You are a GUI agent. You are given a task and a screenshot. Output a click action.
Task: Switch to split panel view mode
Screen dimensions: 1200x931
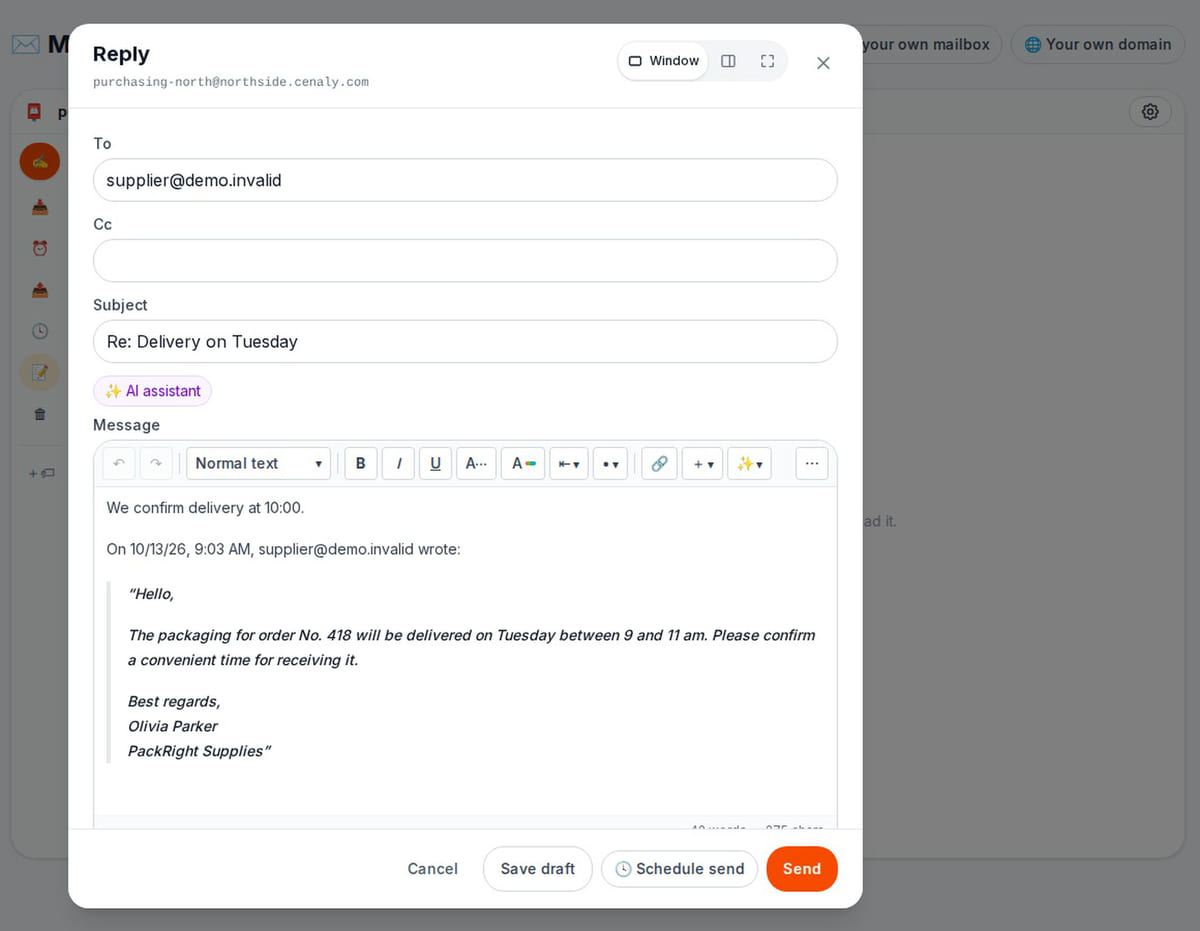(728, 61)
